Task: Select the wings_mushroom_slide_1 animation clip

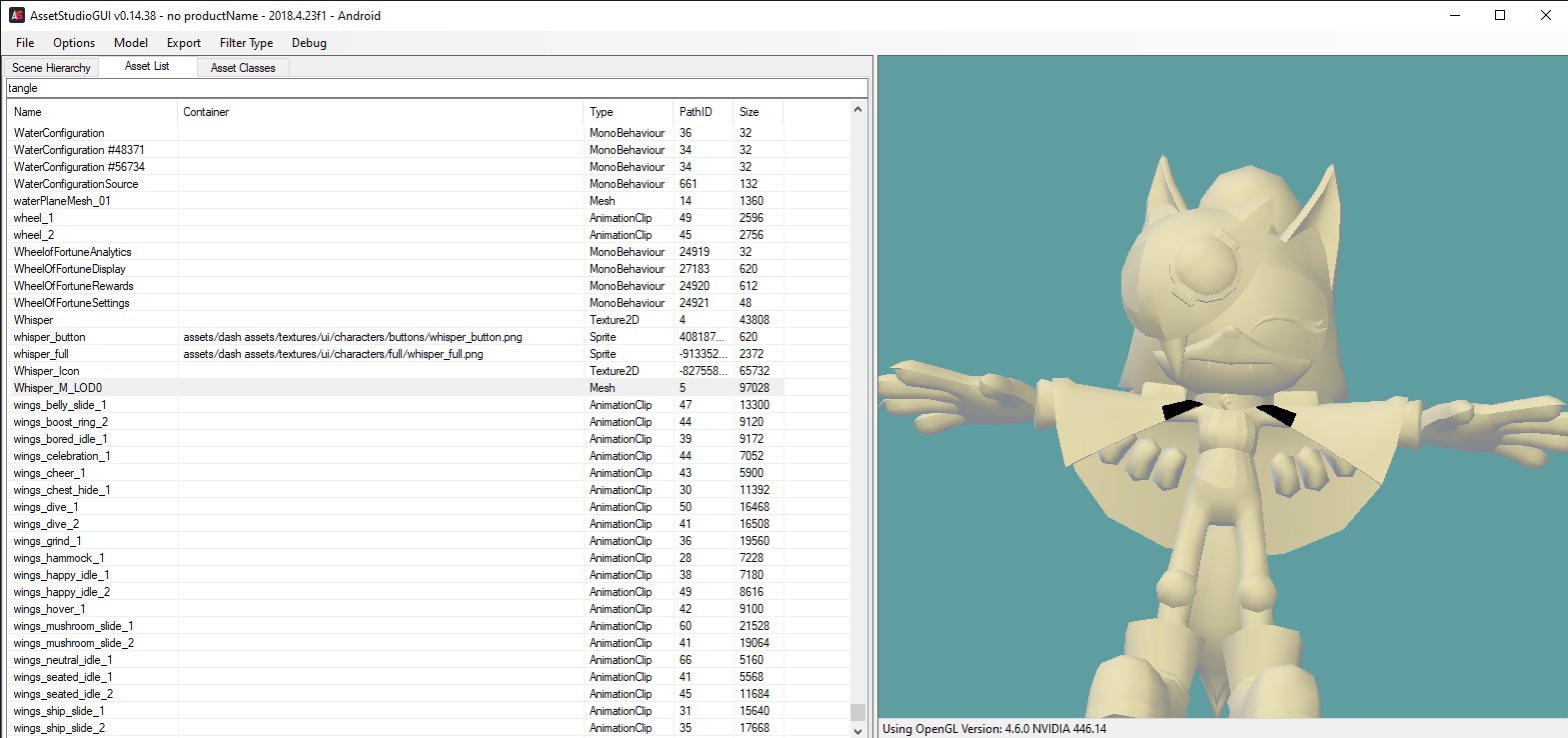Action: (430, 626)
